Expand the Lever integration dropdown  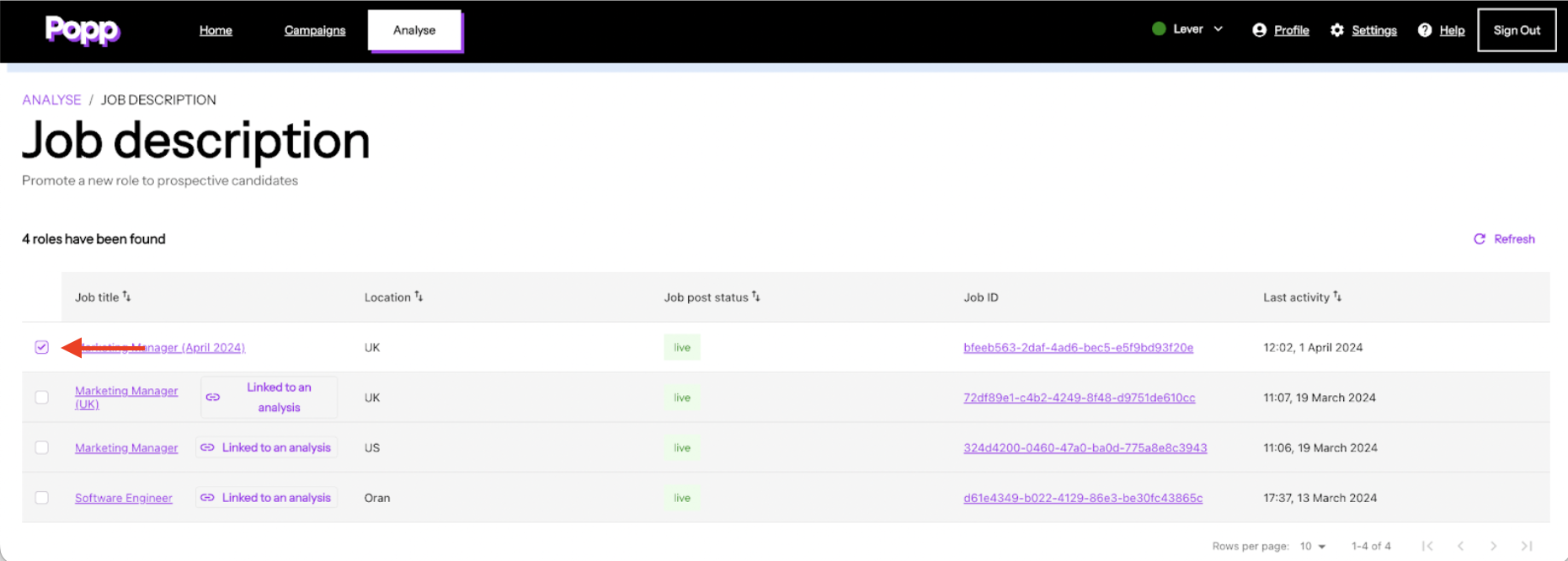click(1187, 29)
